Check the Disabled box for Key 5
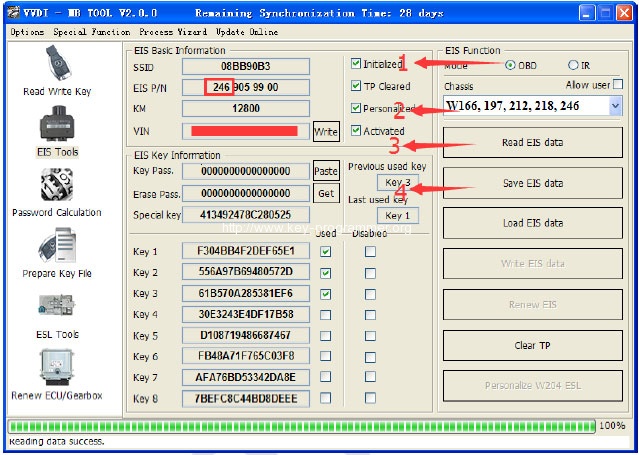This screenshot has height=455, width=639. tap(370, 336)
